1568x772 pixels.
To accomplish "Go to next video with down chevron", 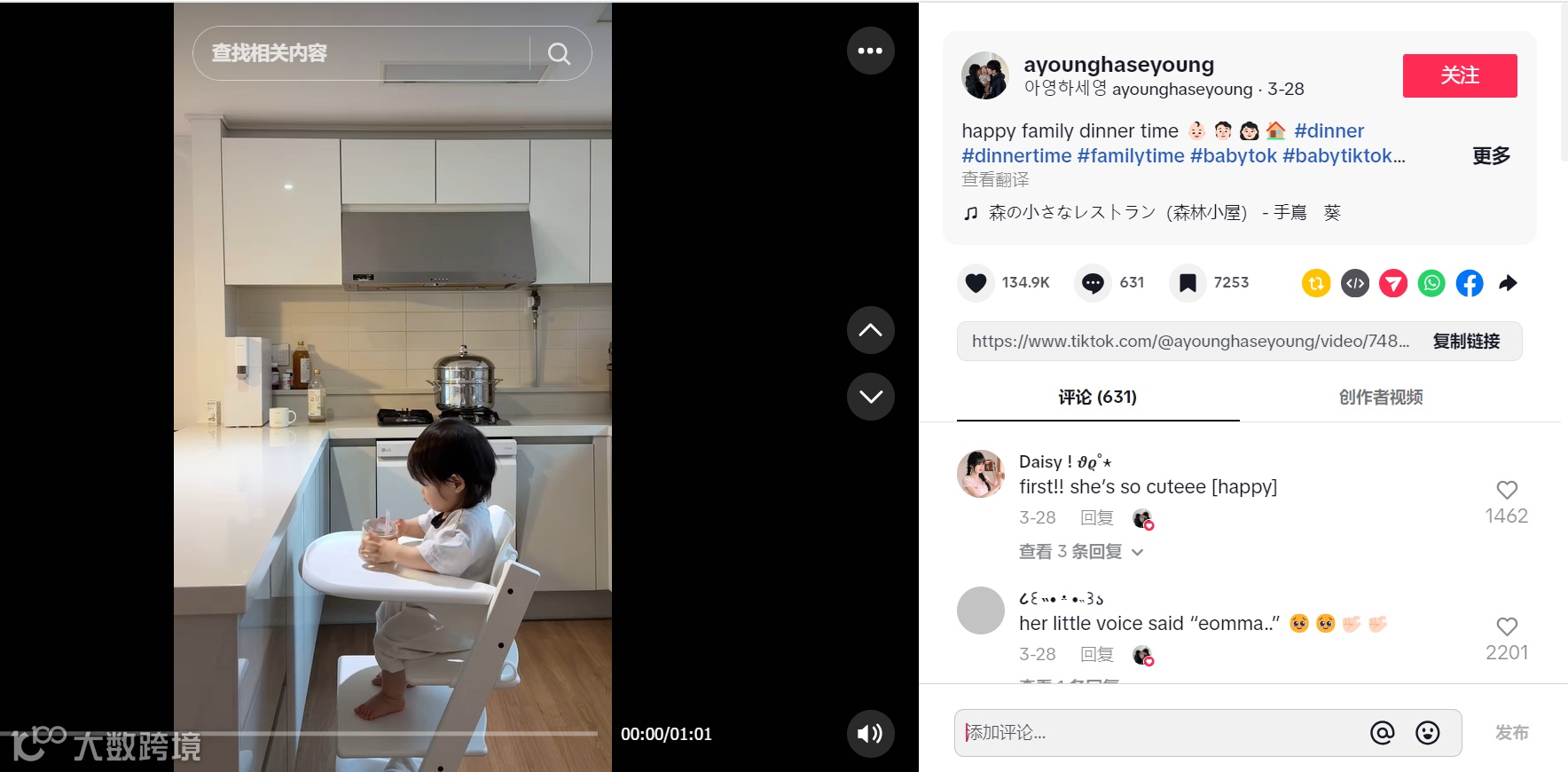I will tap(870, 396).
